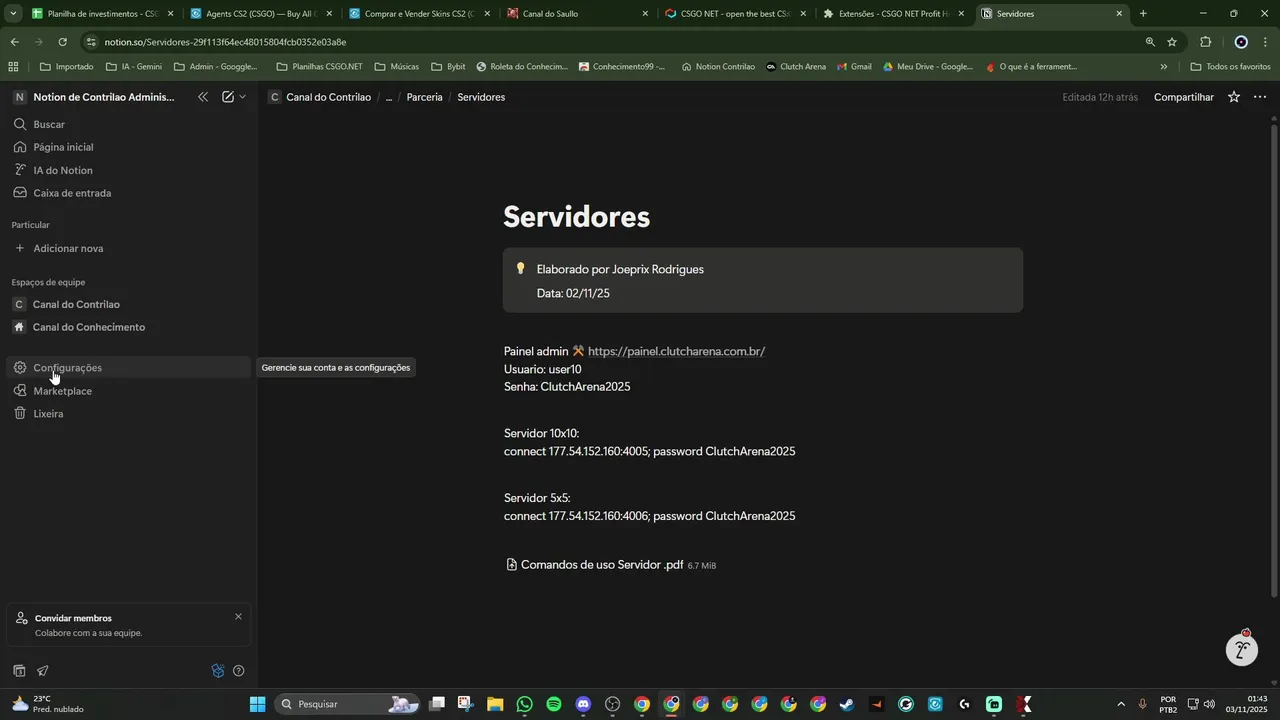
Task: Dismiss the Convidar membros card
Action: 238,617
